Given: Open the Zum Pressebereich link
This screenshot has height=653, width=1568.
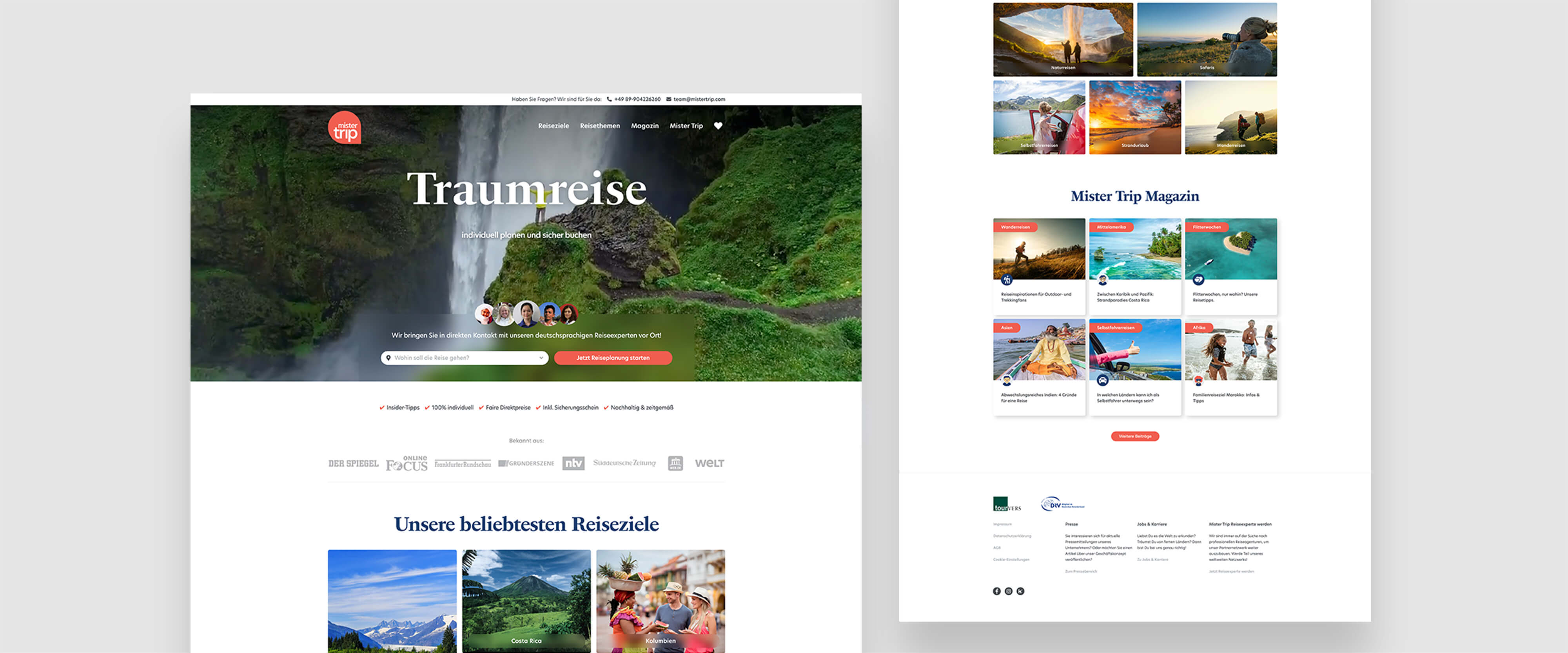Looking at the screenshot, I should pyautogui.click(x=1080, y=571).
